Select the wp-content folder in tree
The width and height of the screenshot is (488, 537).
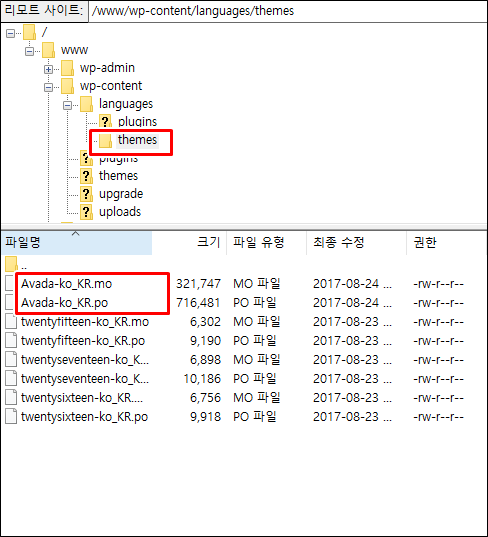pos(111,86)
